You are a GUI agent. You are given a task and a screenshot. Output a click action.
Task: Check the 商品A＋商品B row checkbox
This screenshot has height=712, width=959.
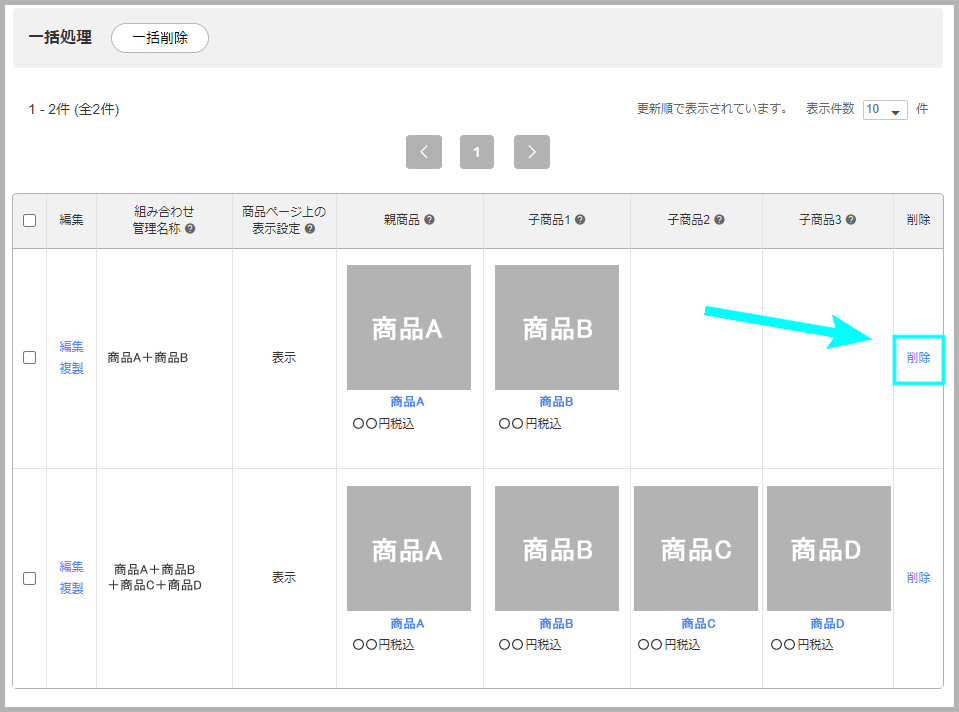coord(29,357)
